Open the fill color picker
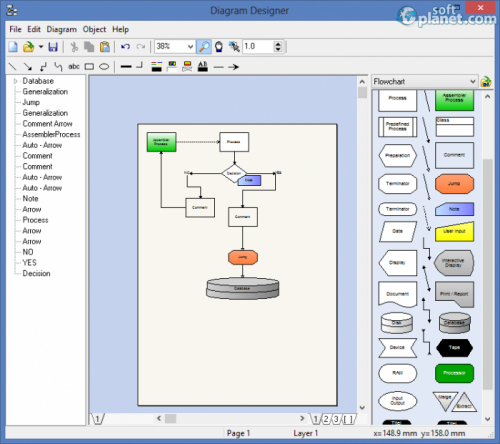The image size is (500, 444). click(172, 67)
